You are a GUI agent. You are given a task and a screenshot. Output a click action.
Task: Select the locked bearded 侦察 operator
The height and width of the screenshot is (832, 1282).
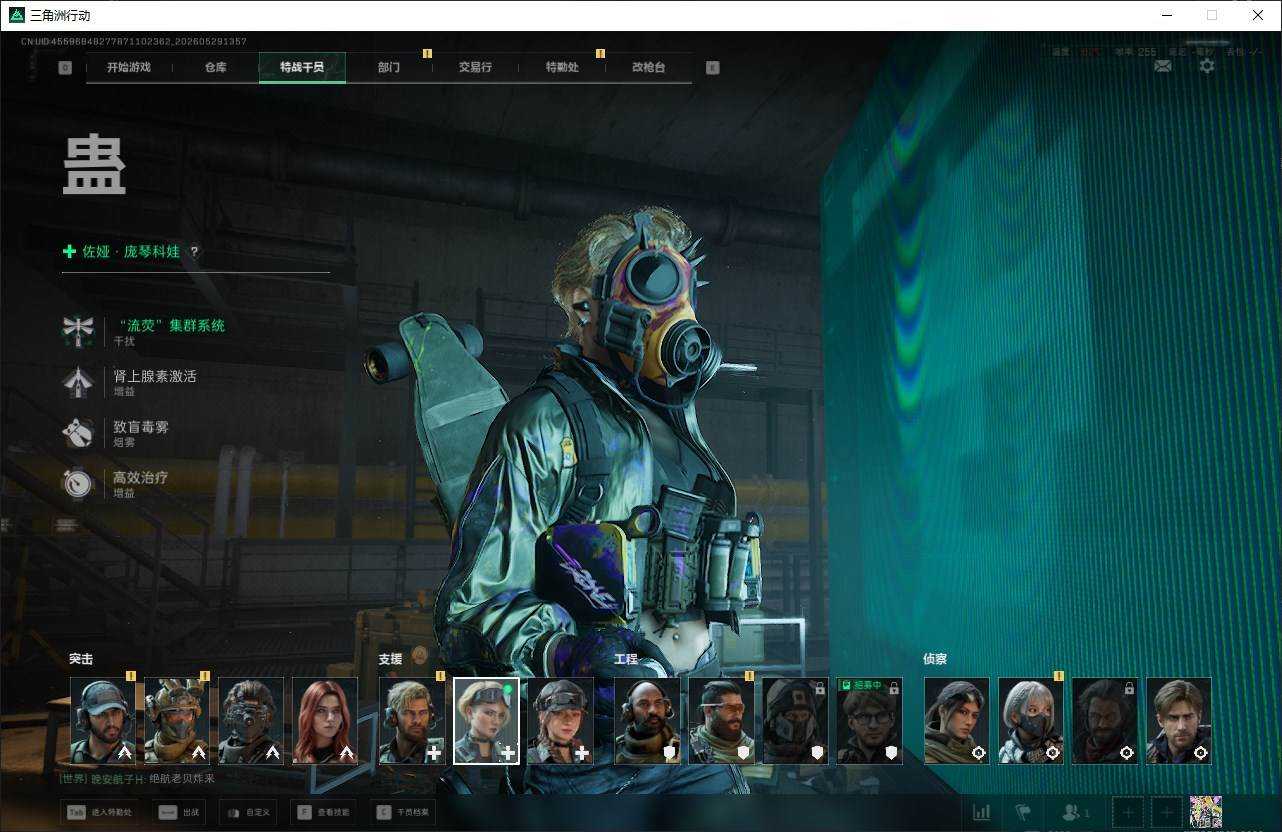pyautogui.click(x=1105, y=721)
